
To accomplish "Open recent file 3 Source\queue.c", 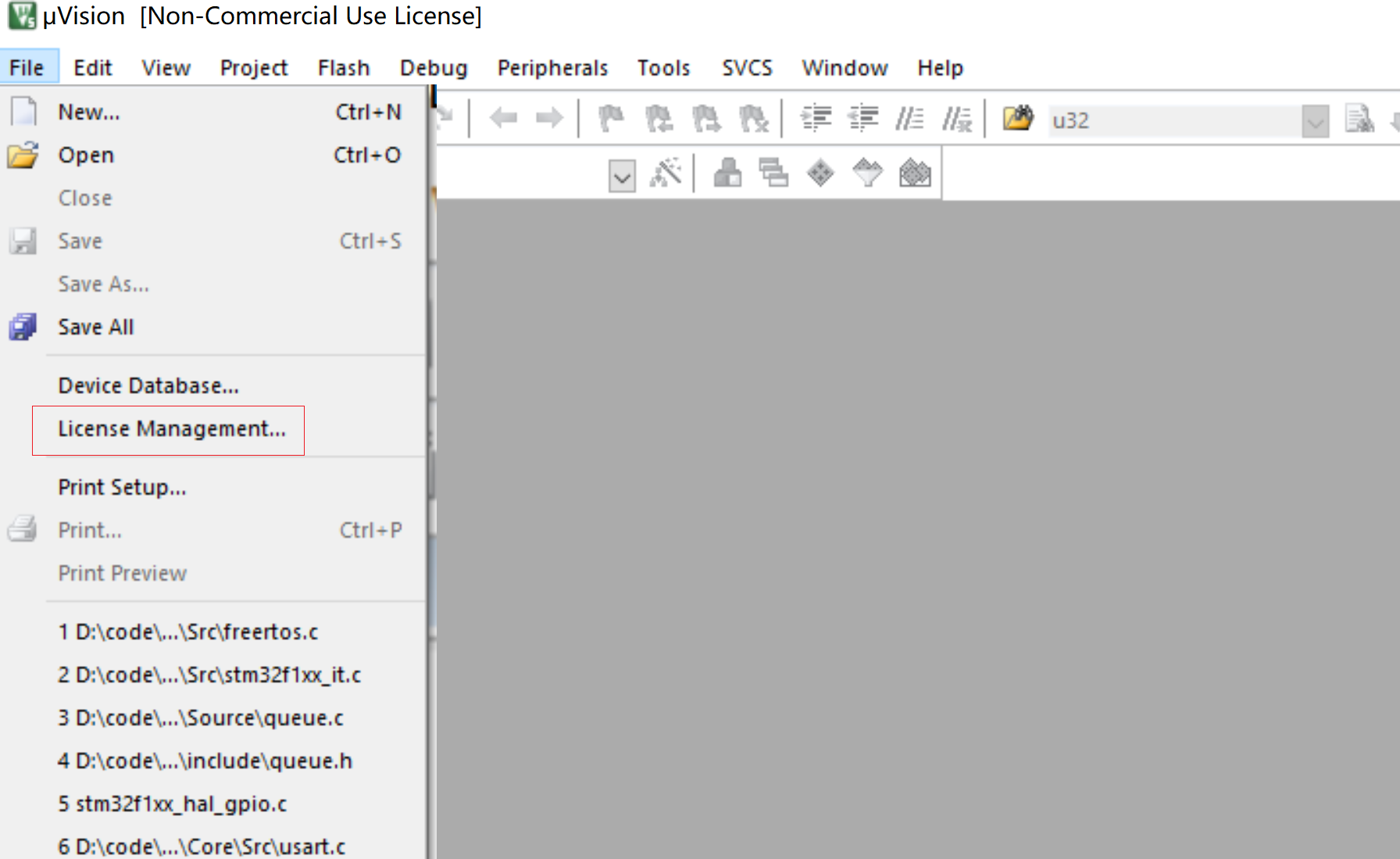I will pos(214,718).
